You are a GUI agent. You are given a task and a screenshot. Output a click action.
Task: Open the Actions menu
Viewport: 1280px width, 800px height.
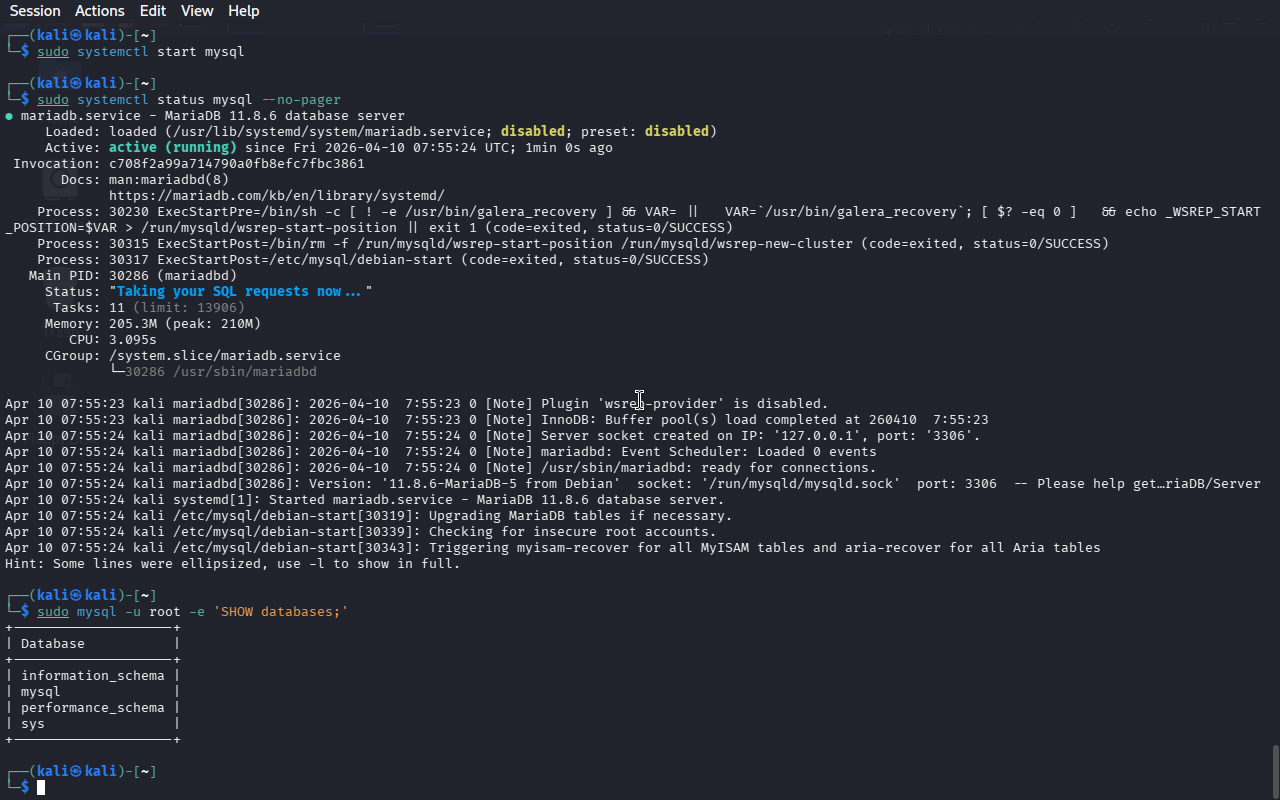pyautogui.click(x=100, y=11)
